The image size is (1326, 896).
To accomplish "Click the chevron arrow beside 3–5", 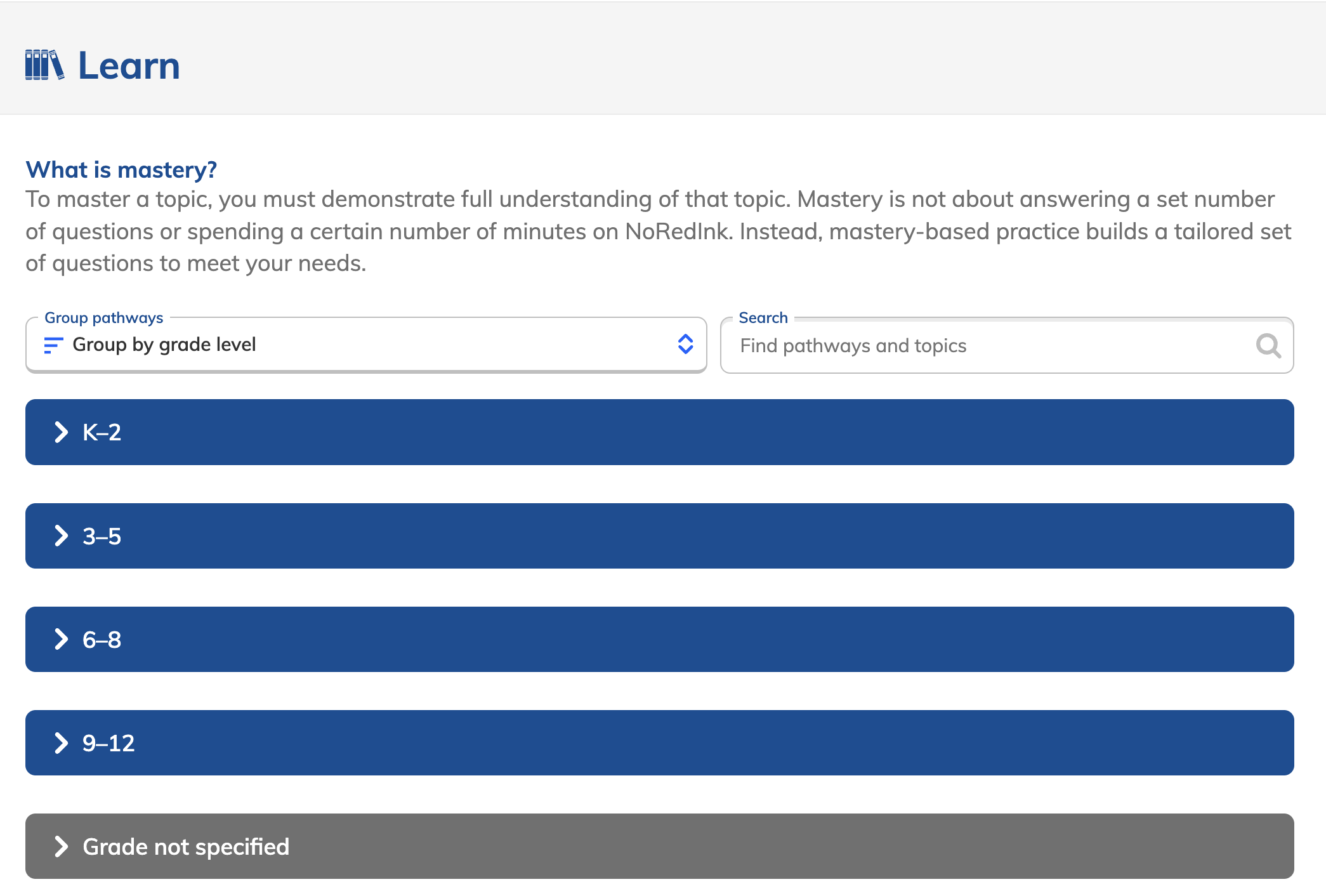I will pyautogui.click(x=61, y=536).
